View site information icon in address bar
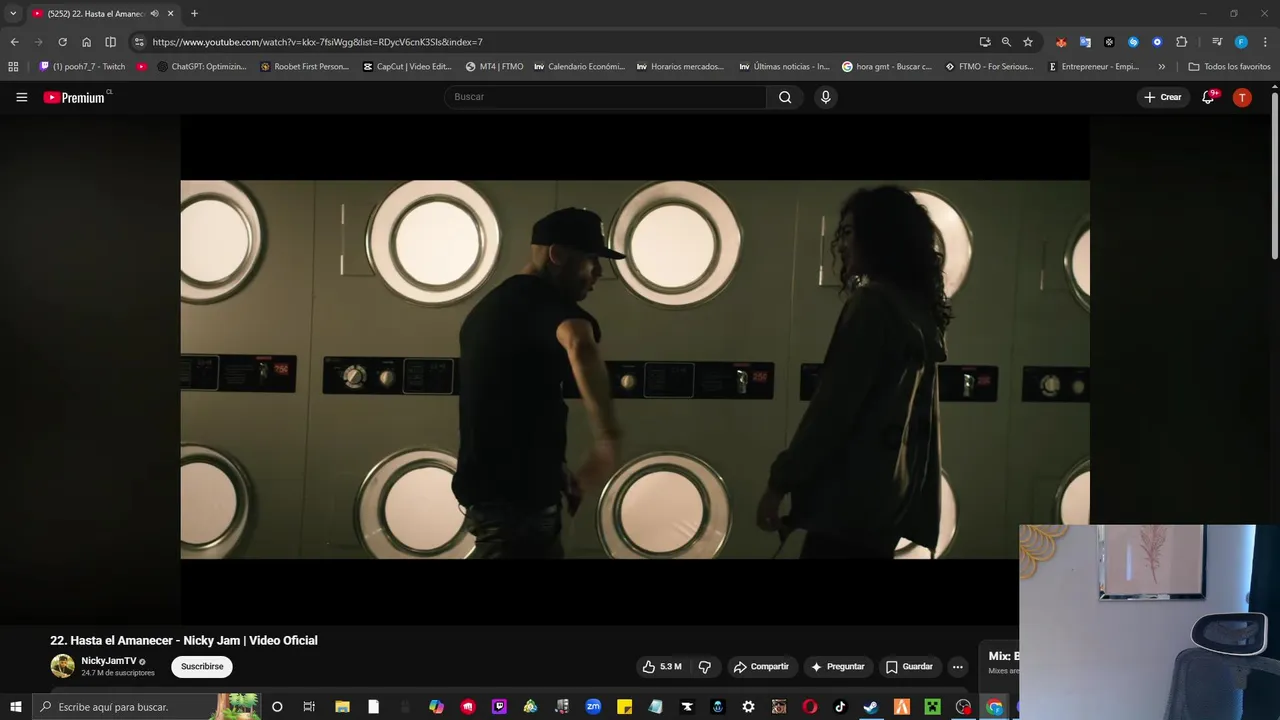This screenshot has width=1280, height=720. pyautogui.click(x=139, y=42)
